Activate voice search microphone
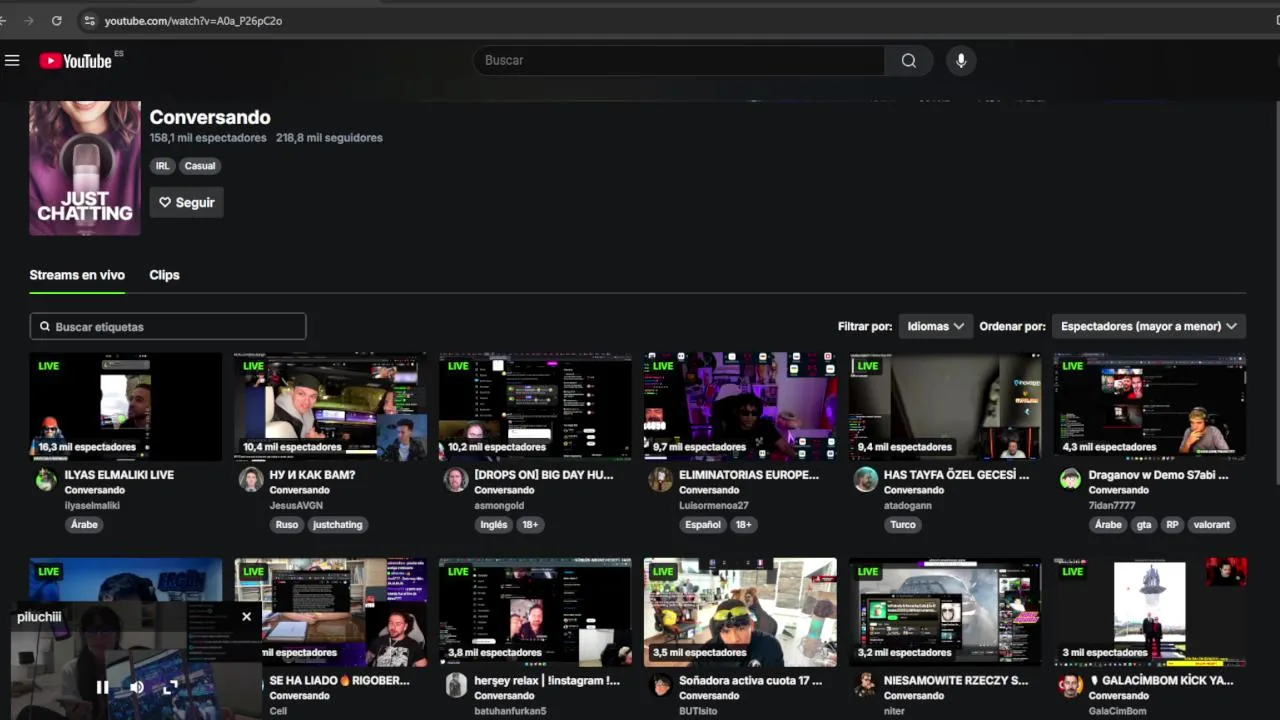This screenshot has height=720, width=1280. [x=961, y=61]
